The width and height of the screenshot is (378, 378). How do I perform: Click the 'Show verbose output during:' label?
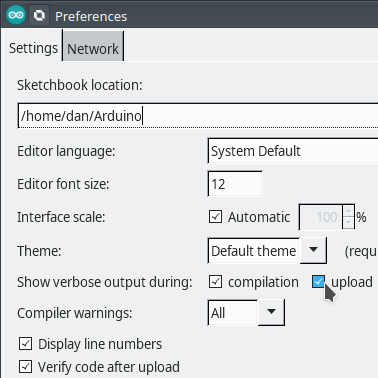point(105,282)
